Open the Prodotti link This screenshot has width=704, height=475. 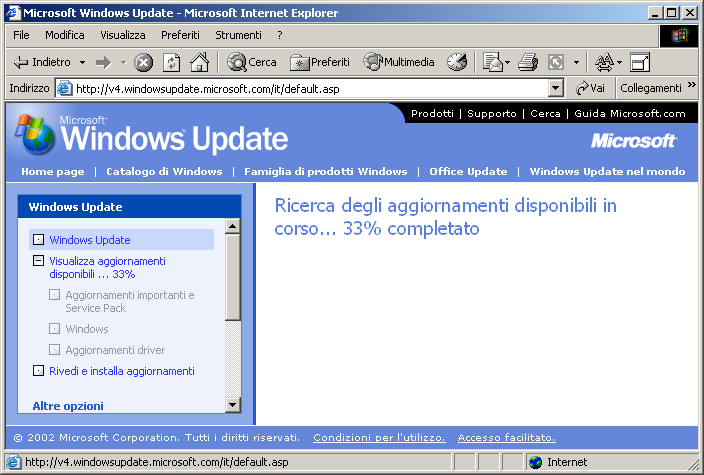[x=432, y=114]
